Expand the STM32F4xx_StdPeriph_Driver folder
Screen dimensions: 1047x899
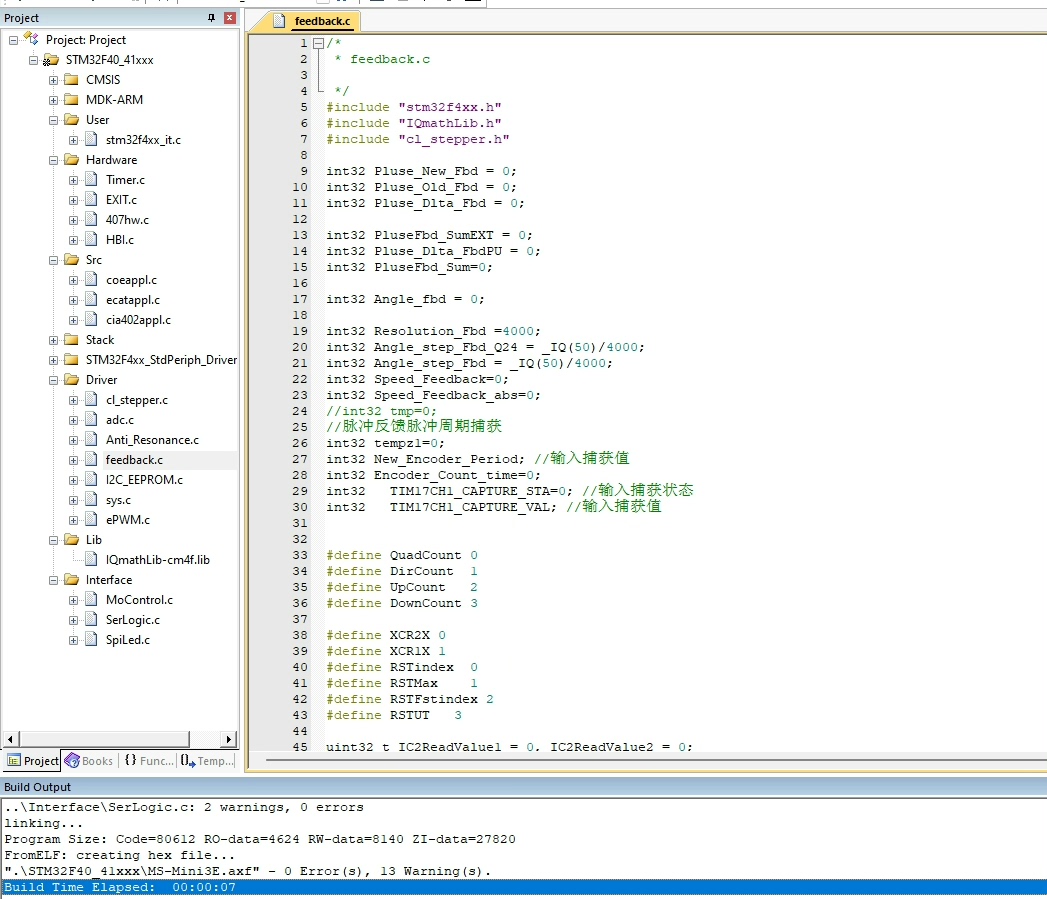(x=53, y=361)
